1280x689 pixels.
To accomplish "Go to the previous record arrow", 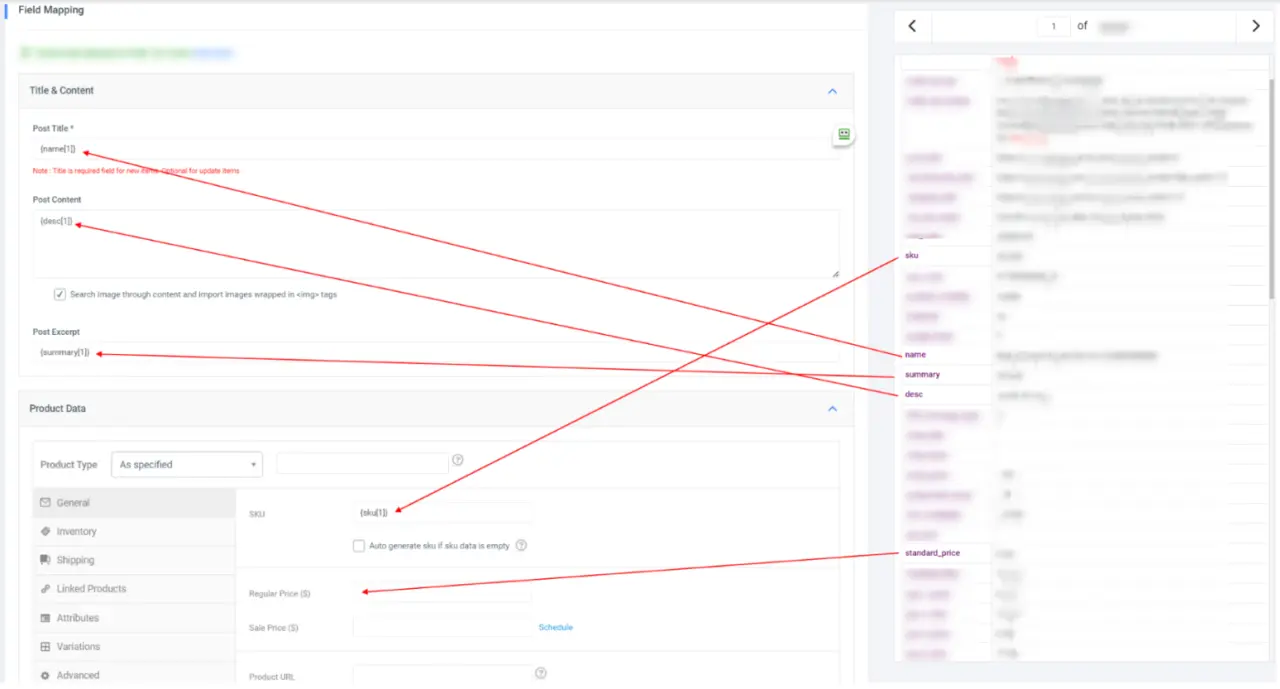I will coord(912,26).
